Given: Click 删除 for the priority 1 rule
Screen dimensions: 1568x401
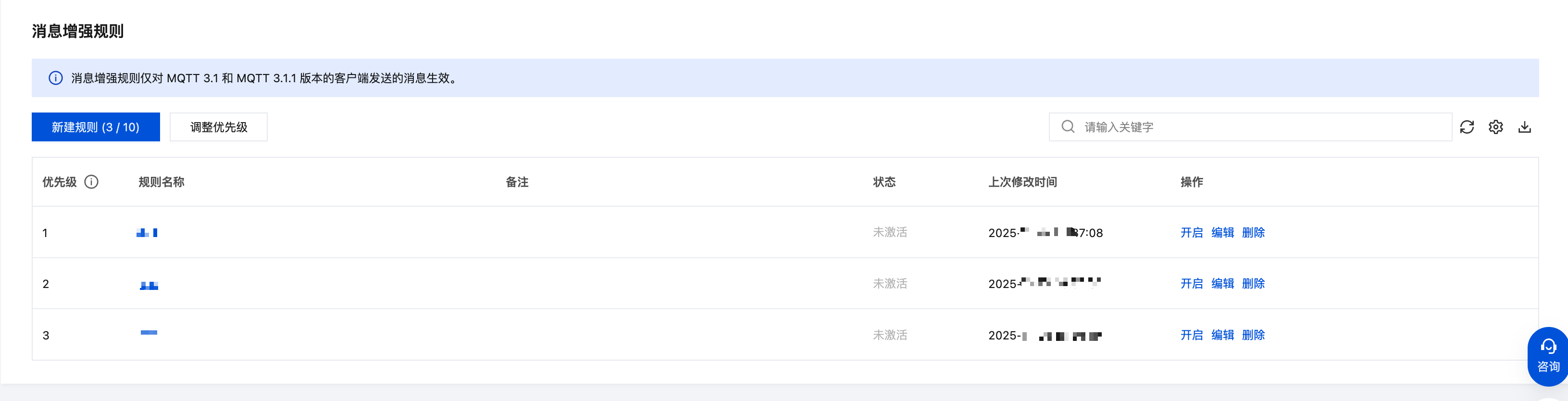Looking at the screenshot, I should 1253,232.
